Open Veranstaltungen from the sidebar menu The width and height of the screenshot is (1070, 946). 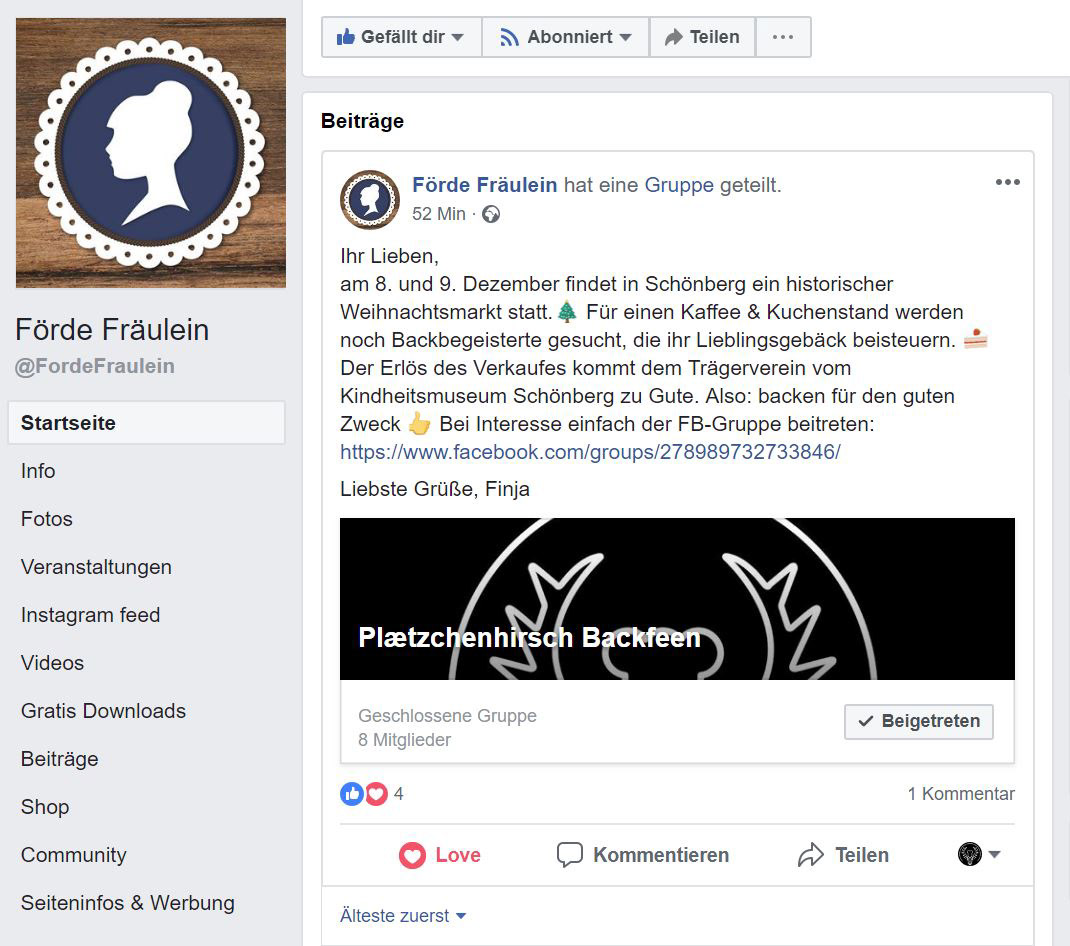(x=96, y=567)
